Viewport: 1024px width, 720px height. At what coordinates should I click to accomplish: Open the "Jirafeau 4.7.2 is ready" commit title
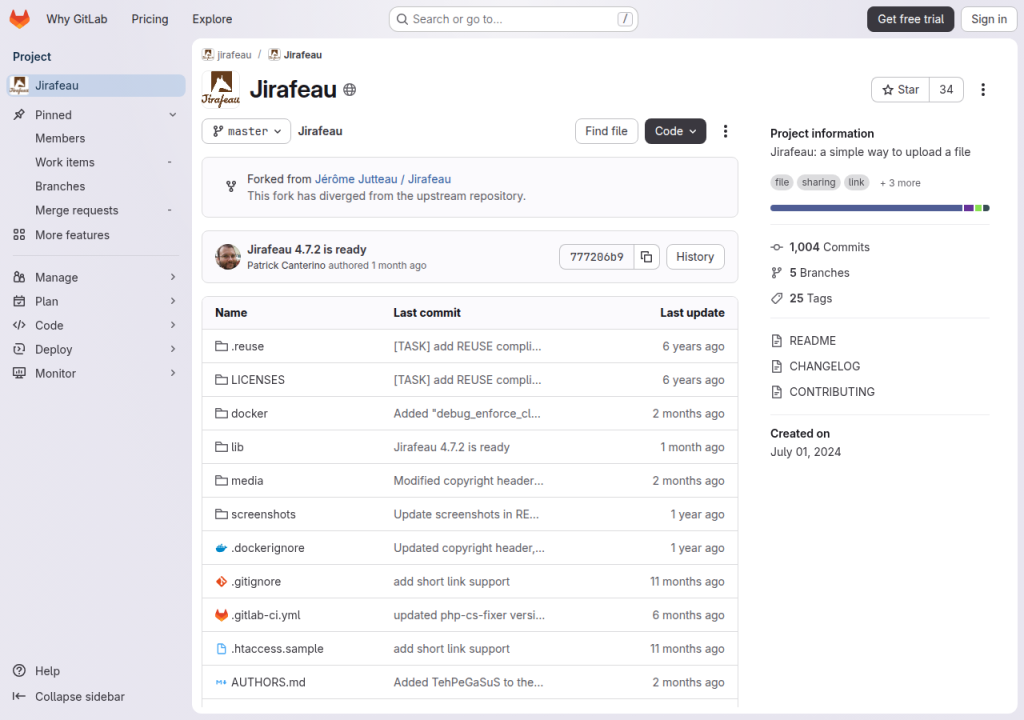click(306, 250)
